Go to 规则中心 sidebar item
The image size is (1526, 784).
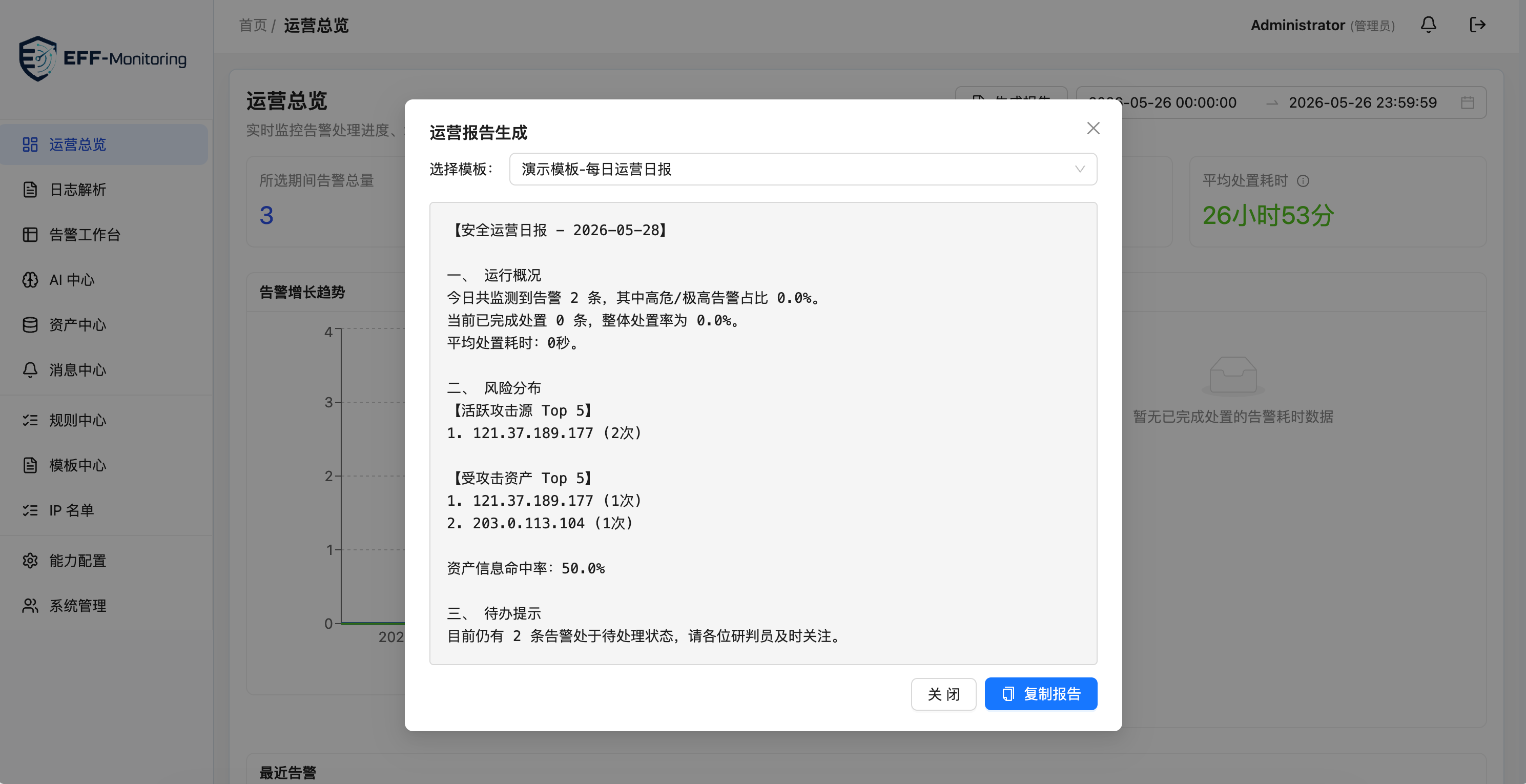[104, 420]
